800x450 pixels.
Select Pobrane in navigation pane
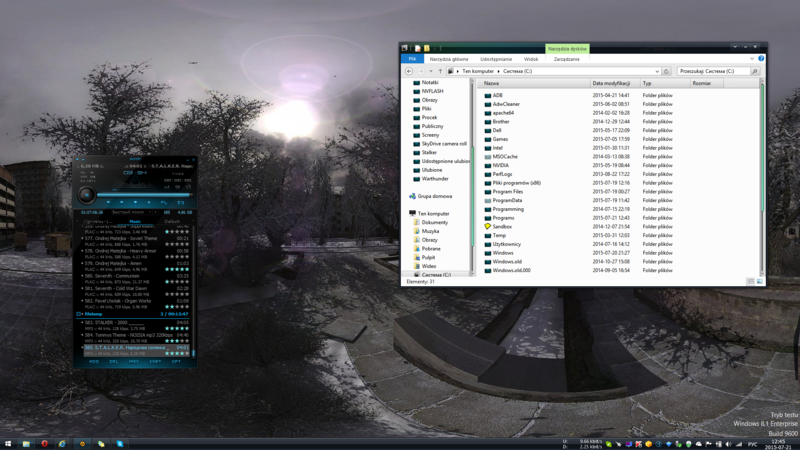tap(431, 248)
